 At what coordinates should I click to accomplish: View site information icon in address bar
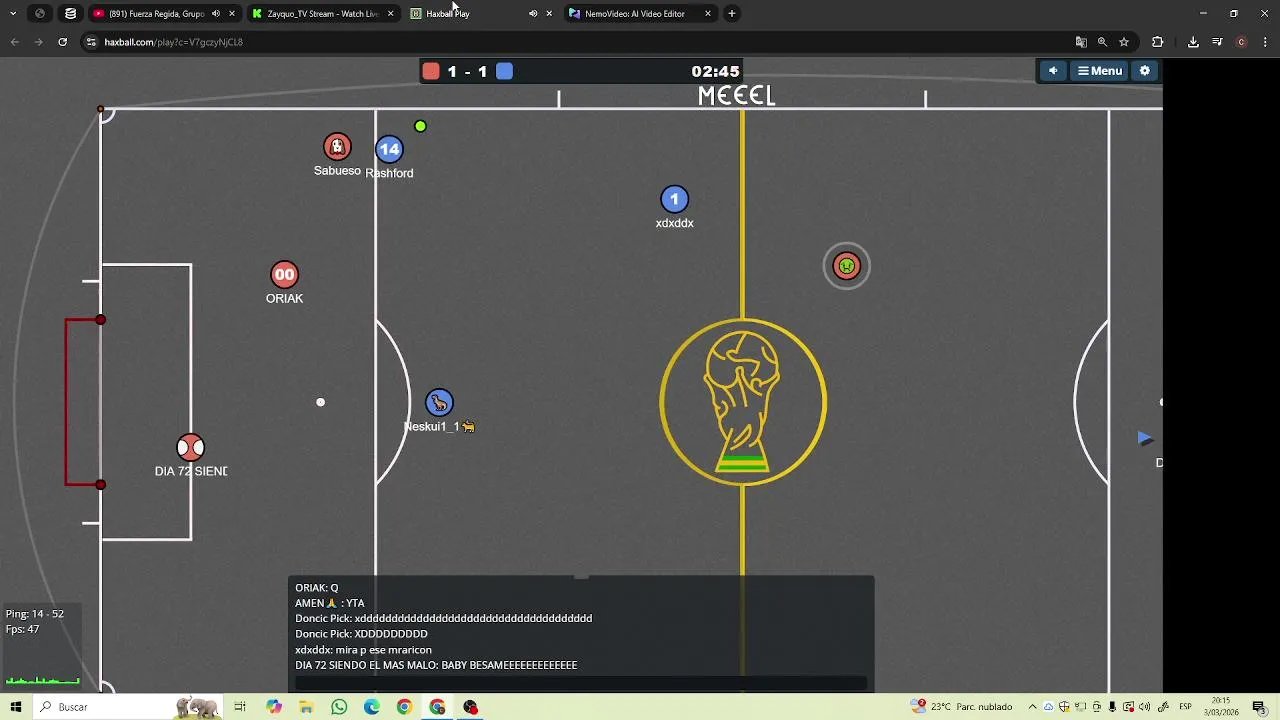(x=91, y=42)
